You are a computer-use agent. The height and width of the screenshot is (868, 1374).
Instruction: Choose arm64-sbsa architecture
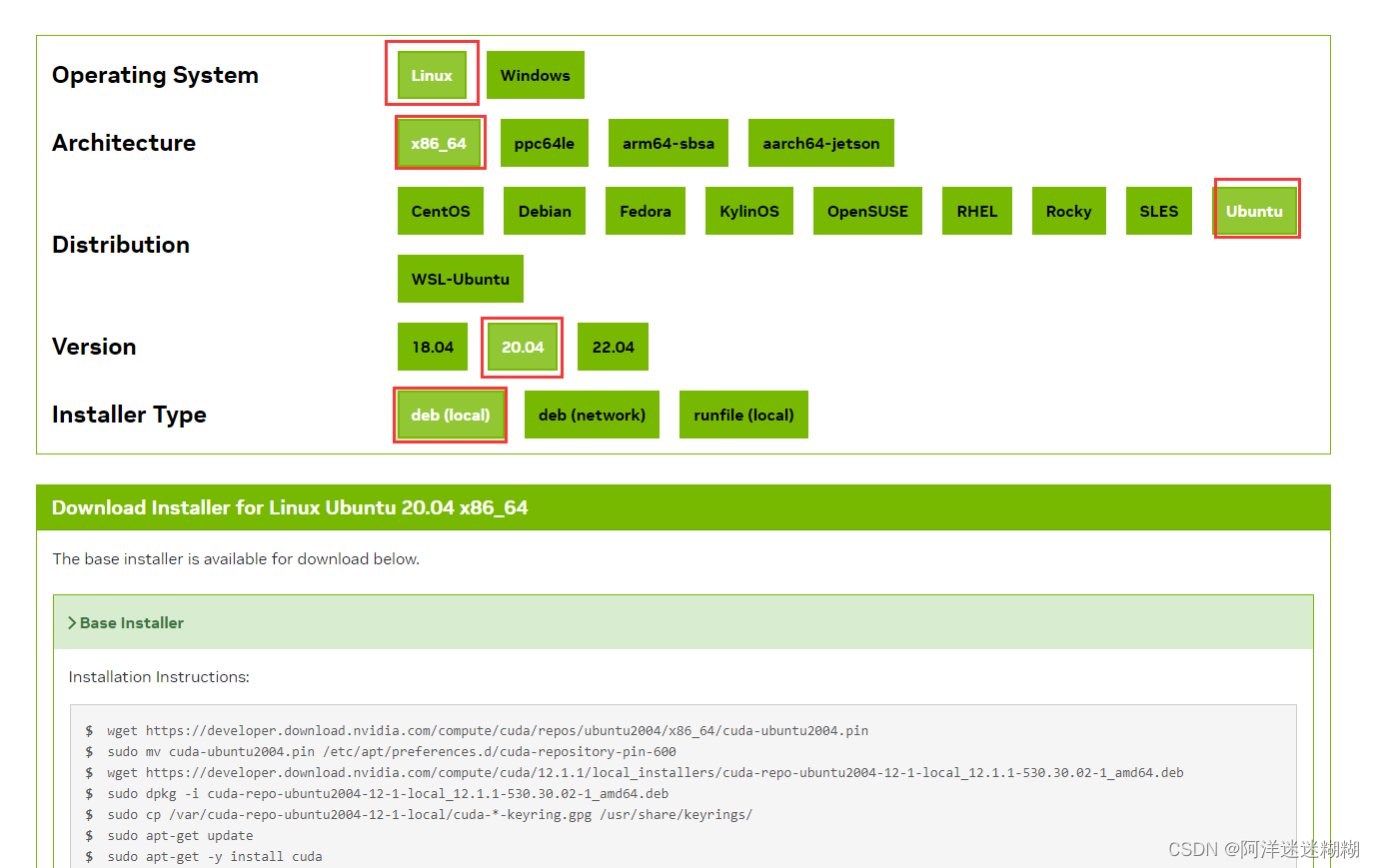pyautogui.click(x=669, y=143)
